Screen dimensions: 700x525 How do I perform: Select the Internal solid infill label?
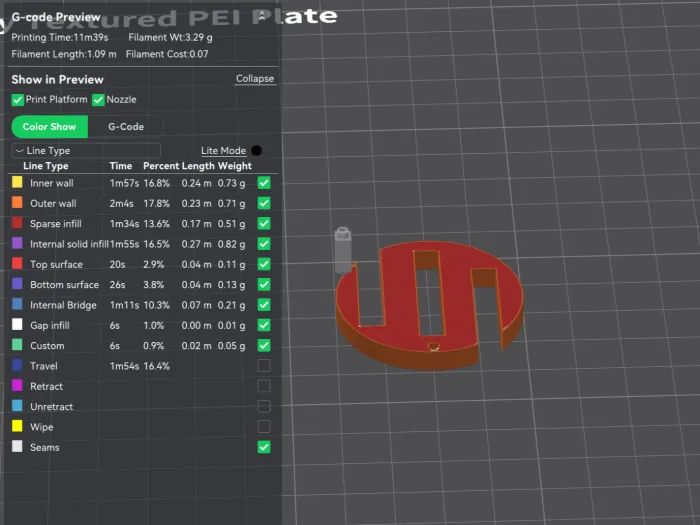(x=69, y=244)
